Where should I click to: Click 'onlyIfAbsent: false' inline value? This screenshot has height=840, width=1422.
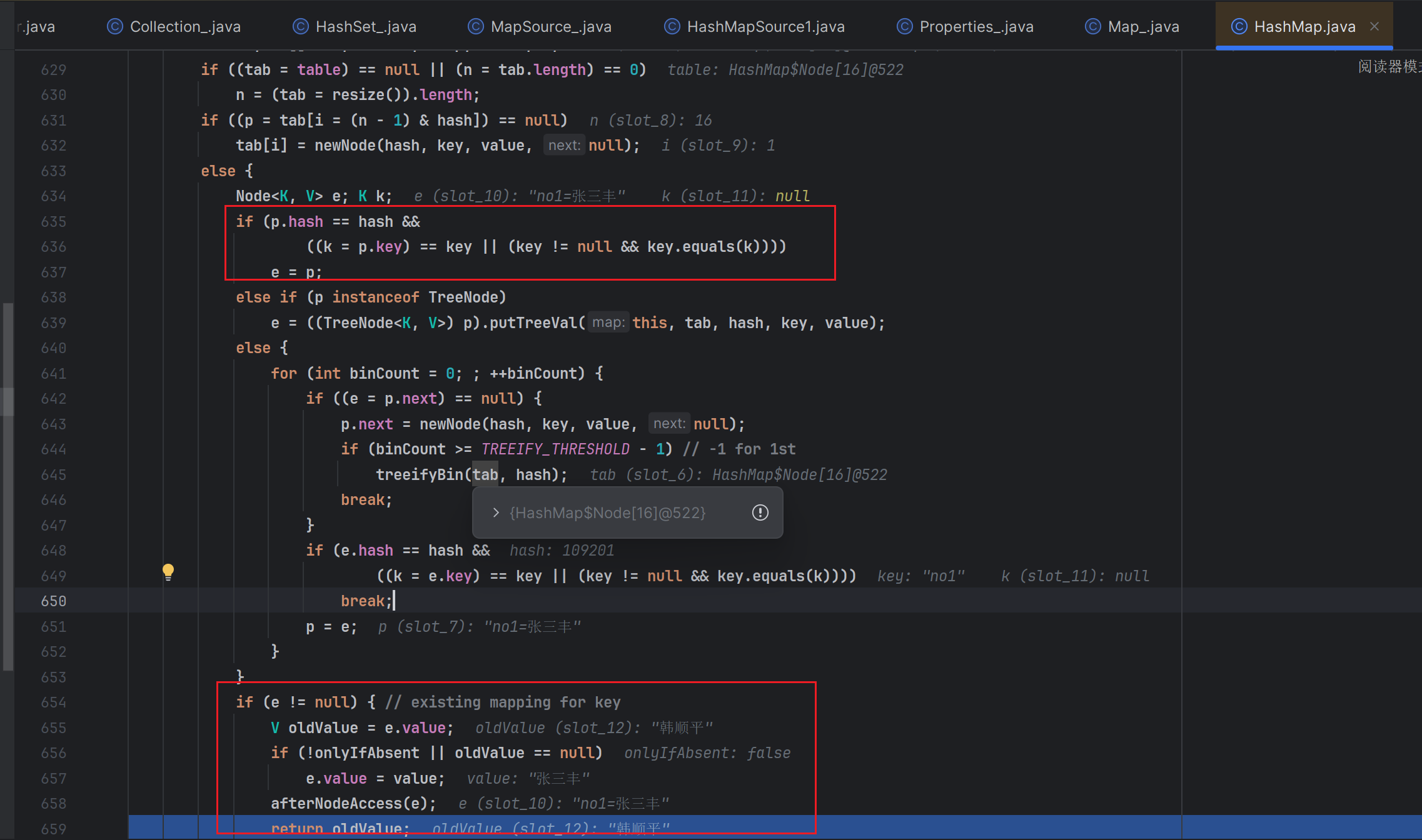click(707, 753)
